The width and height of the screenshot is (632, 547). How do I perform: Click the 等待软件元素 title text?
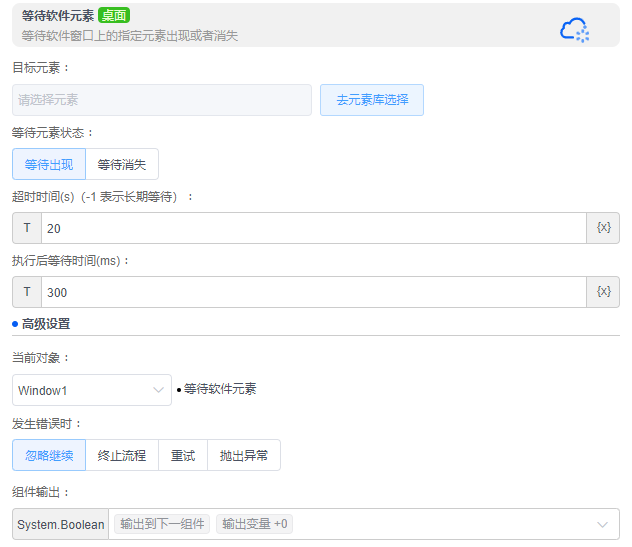58,16
